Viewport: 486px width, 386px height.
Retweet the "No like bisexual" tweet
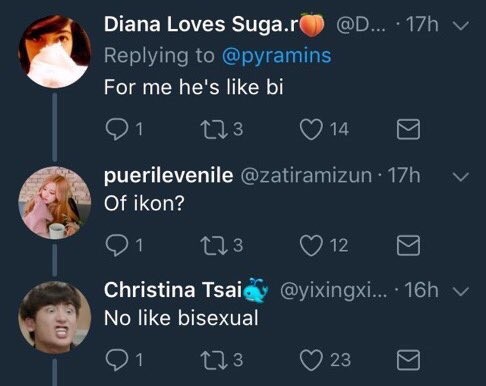click(x=214, y=360)
